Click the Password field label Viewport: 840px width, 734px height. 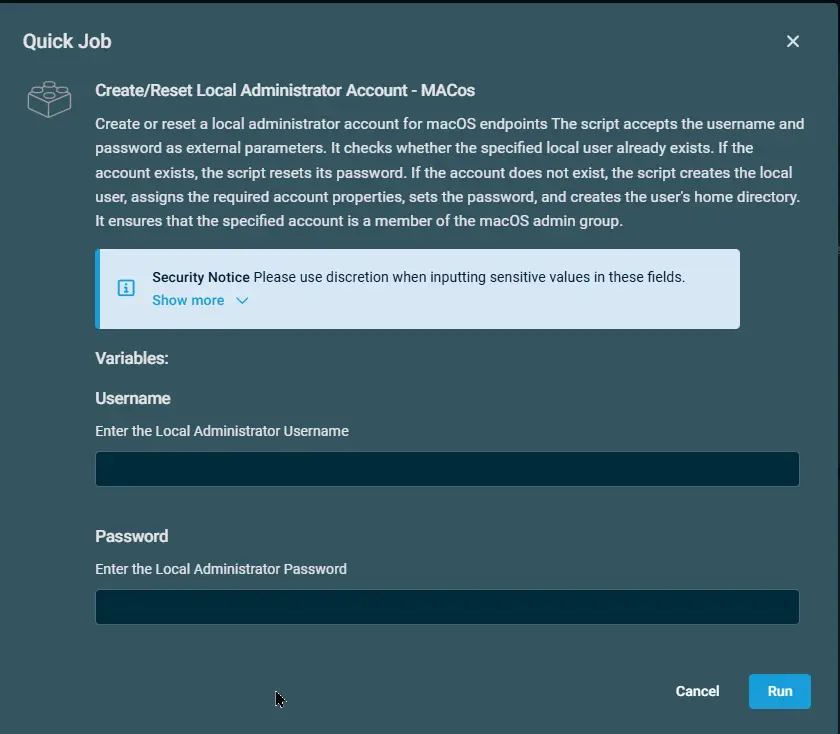pos(132,536)
